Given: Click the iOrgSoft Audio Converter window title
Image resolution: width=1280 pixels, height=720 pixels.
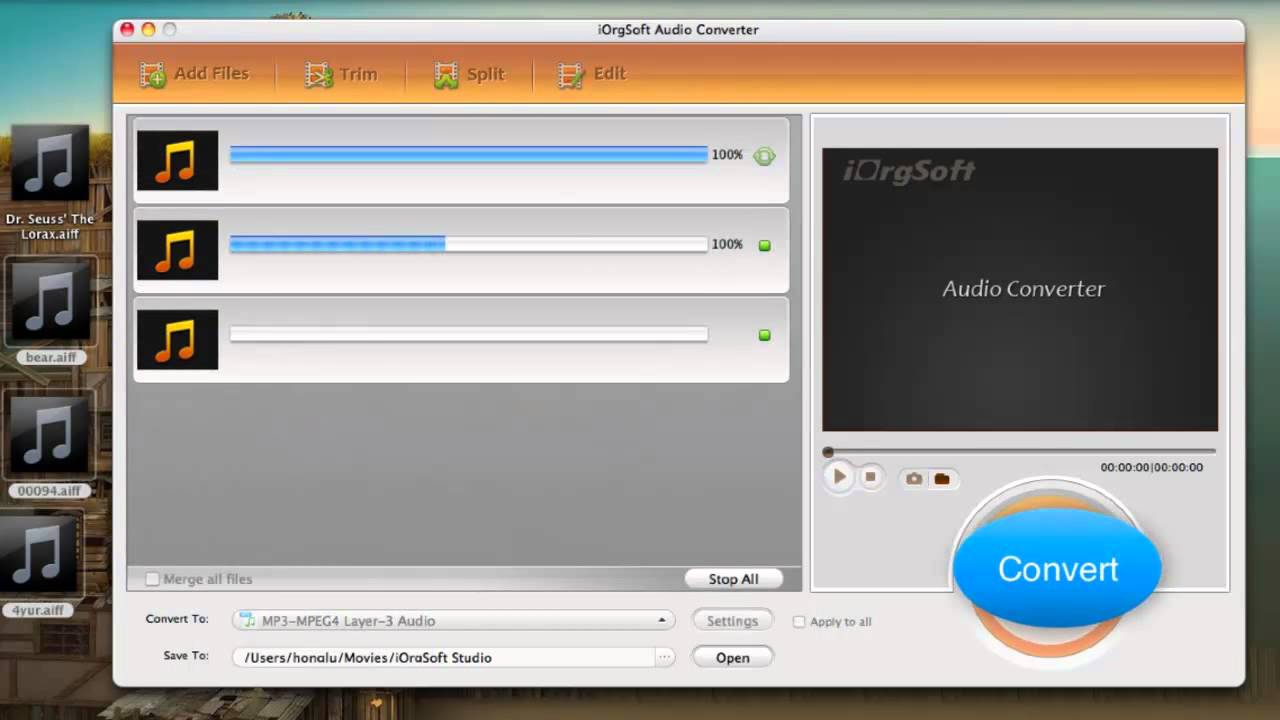Looking at the screenshot, I should tap(678, 30).
